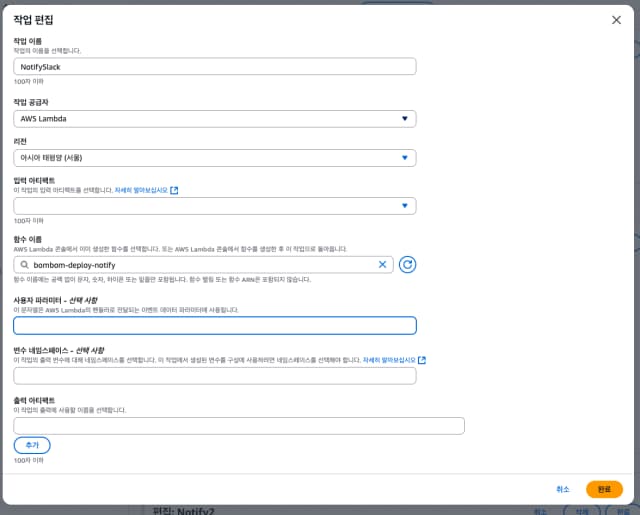Click external link icon beside variable namespace help
Image resolution: width=640 pixels, height=515 pixels.
(x=422, y=360)
